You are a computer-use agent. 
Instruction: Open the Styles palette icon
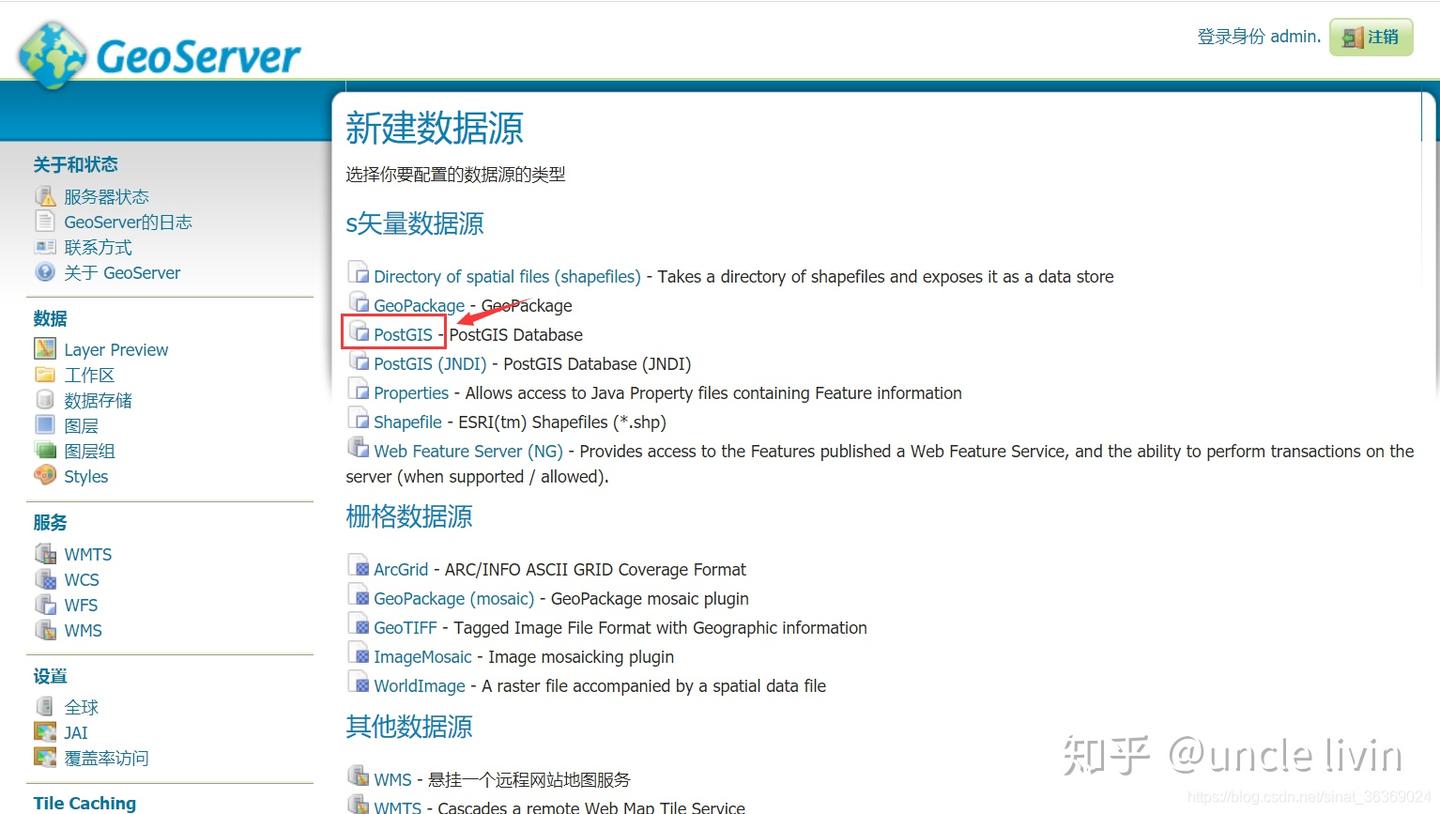pyautogui.click(x=45, y=476)
